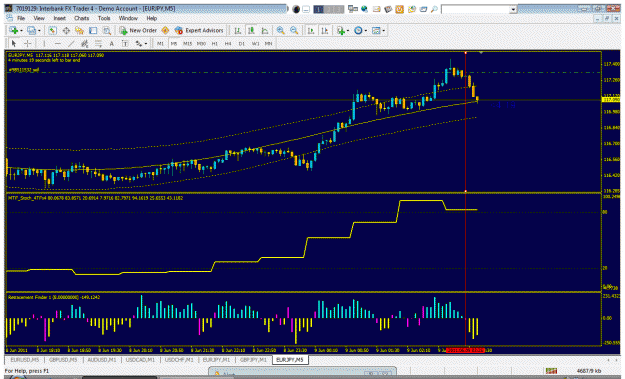Switch chart to candlestick mode
Viewport: 625px width, 379px height.
pyautogui.click(x=251, y=30)
